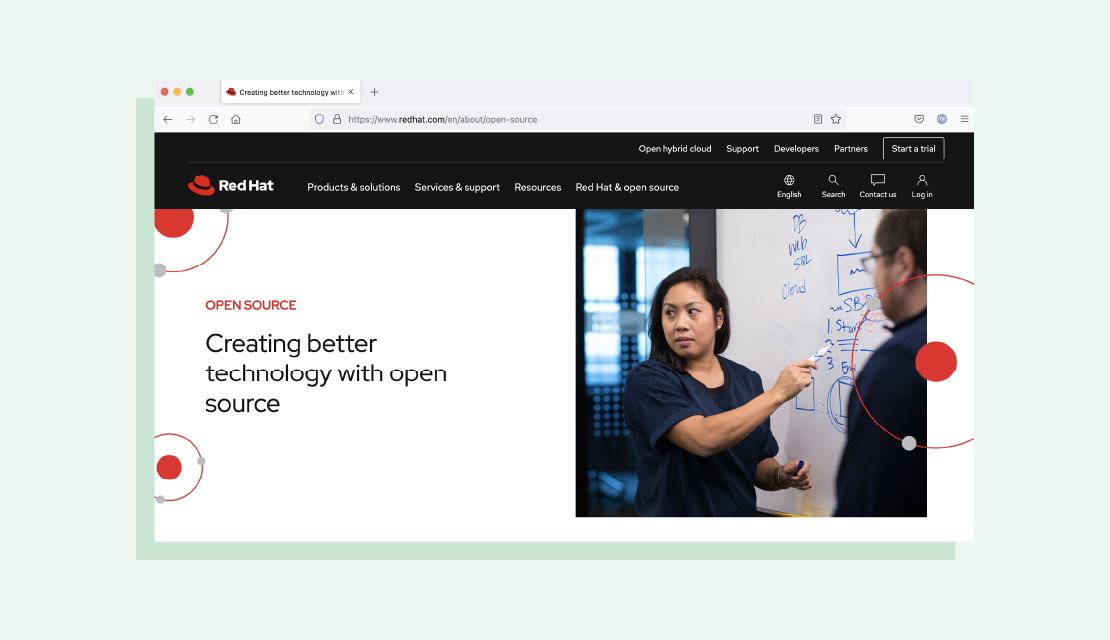
Task: Open a new tab with plus button
Action: click(x=375, y=92)
